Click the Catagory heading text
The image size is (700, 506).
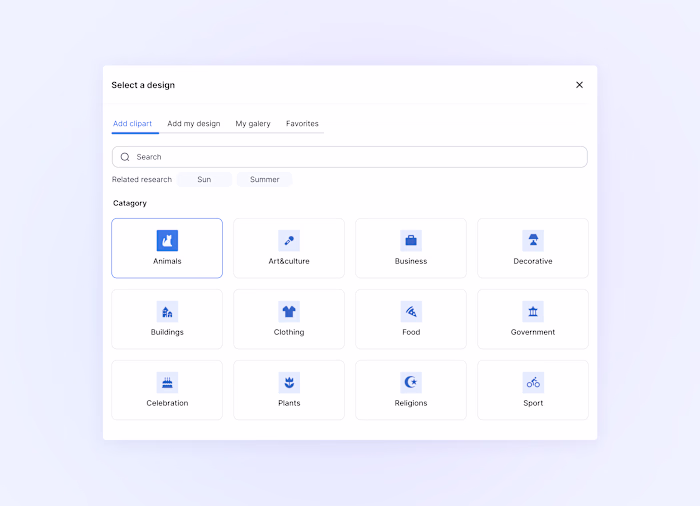[x=130, y=203]
